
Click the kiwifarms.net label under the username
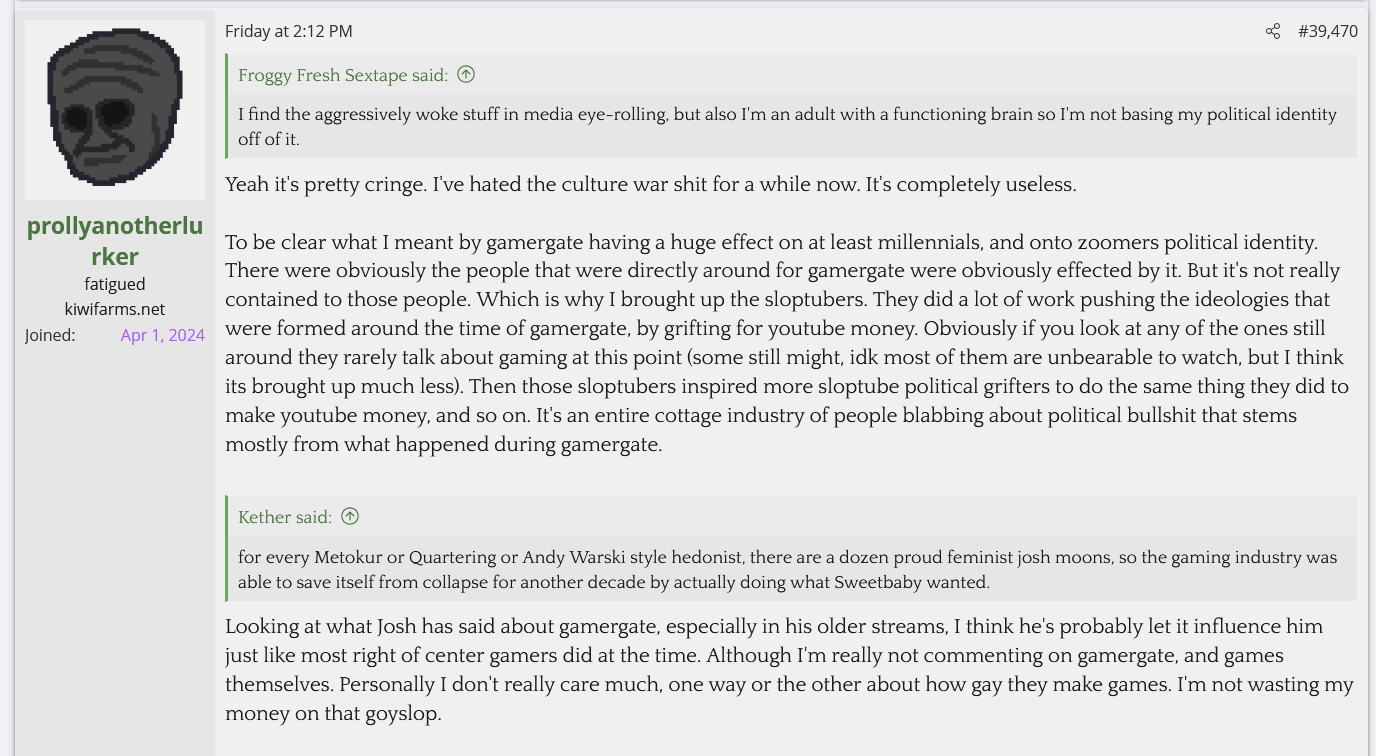pyautogui.click(x=115, y=309)
